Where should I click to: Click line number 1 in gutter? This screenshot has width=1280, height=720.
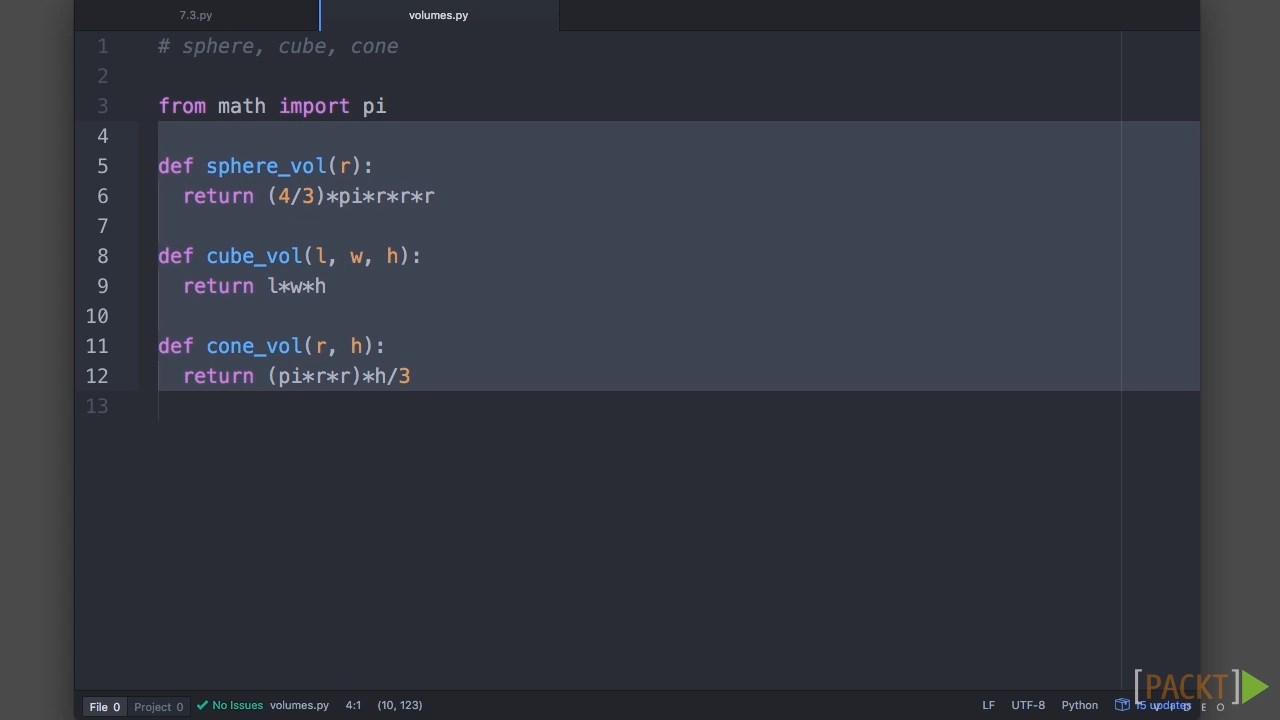[102, 46]
